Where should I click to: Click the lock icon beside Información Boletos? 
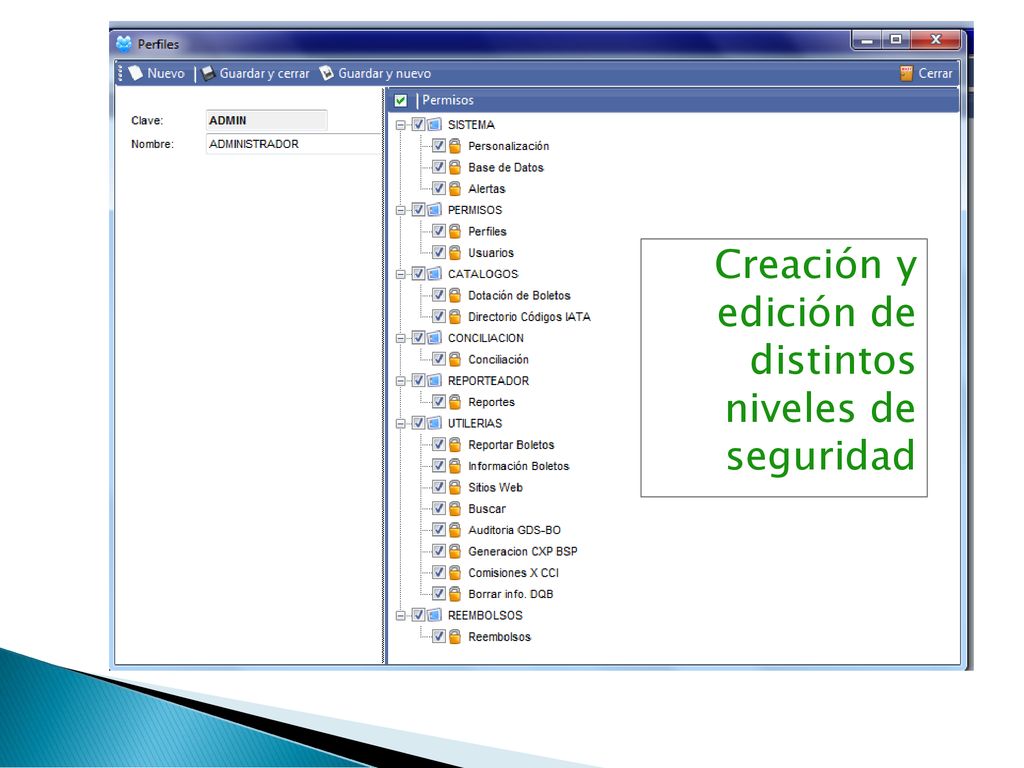point(455,466)
